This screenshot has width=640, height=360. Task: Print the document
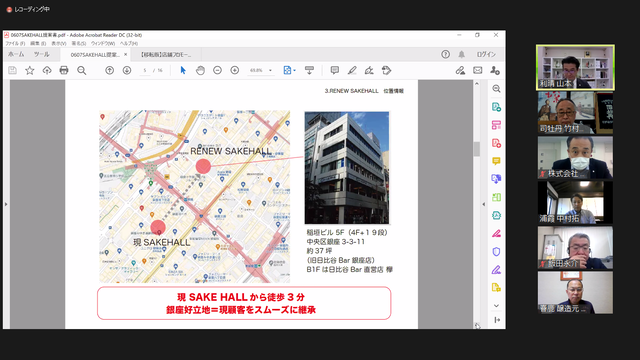(64, 71)
